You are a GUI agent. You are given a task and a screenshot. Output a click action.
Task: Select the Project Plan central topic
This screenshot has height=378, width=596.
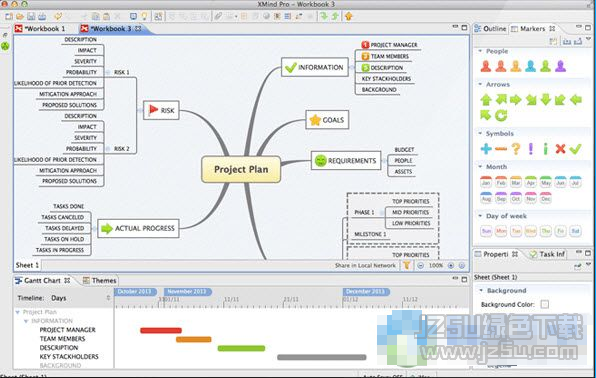click(x=241, y=169)
